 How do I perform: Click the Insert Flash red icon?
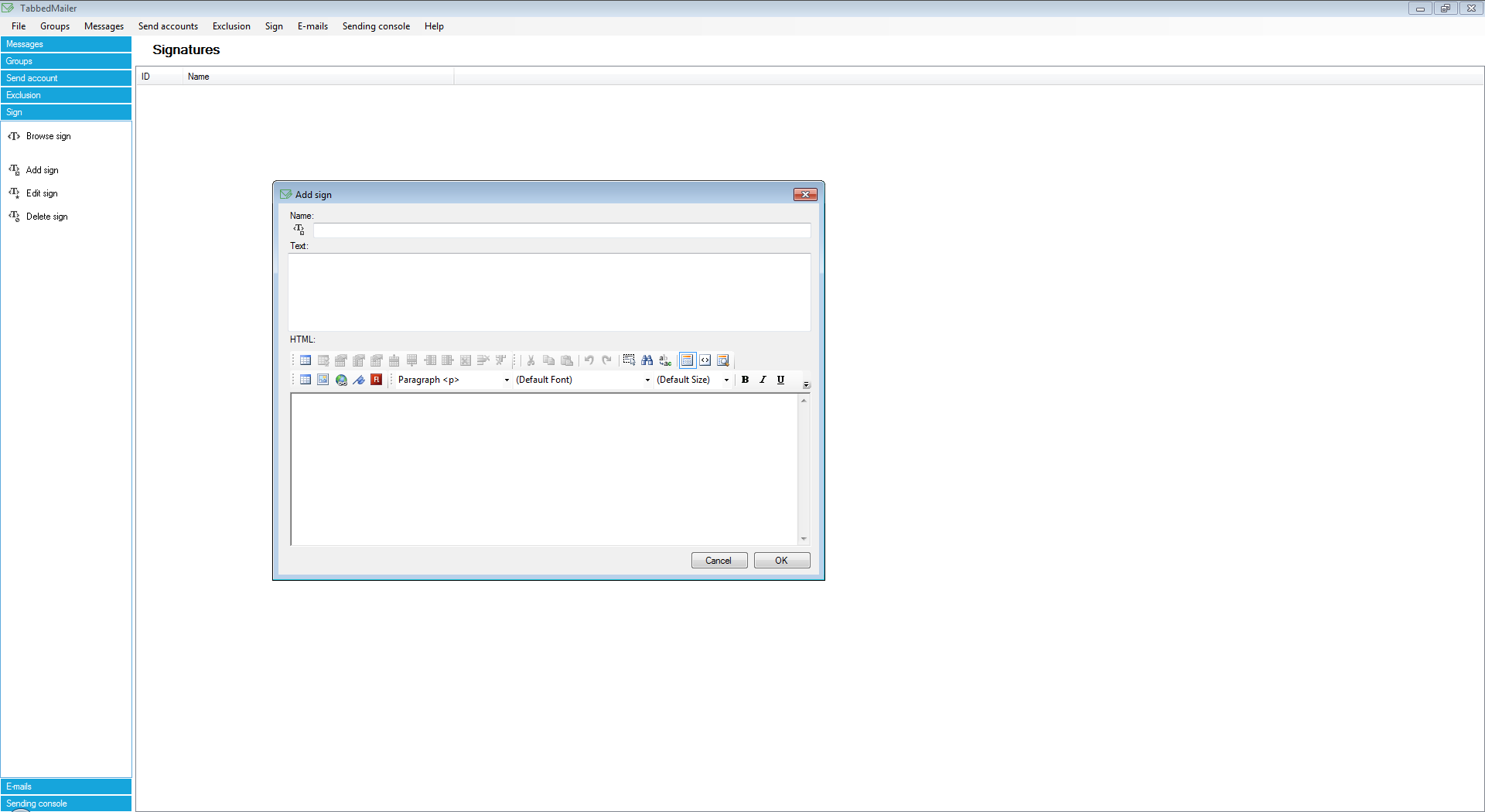(x=377, y=380)
